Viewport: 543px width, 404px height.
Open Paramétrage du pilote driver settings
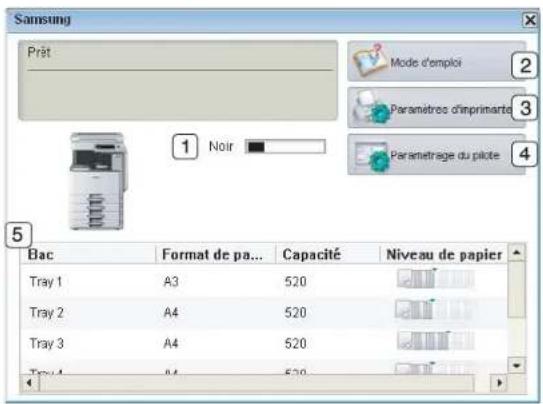(x=436, y=154)
